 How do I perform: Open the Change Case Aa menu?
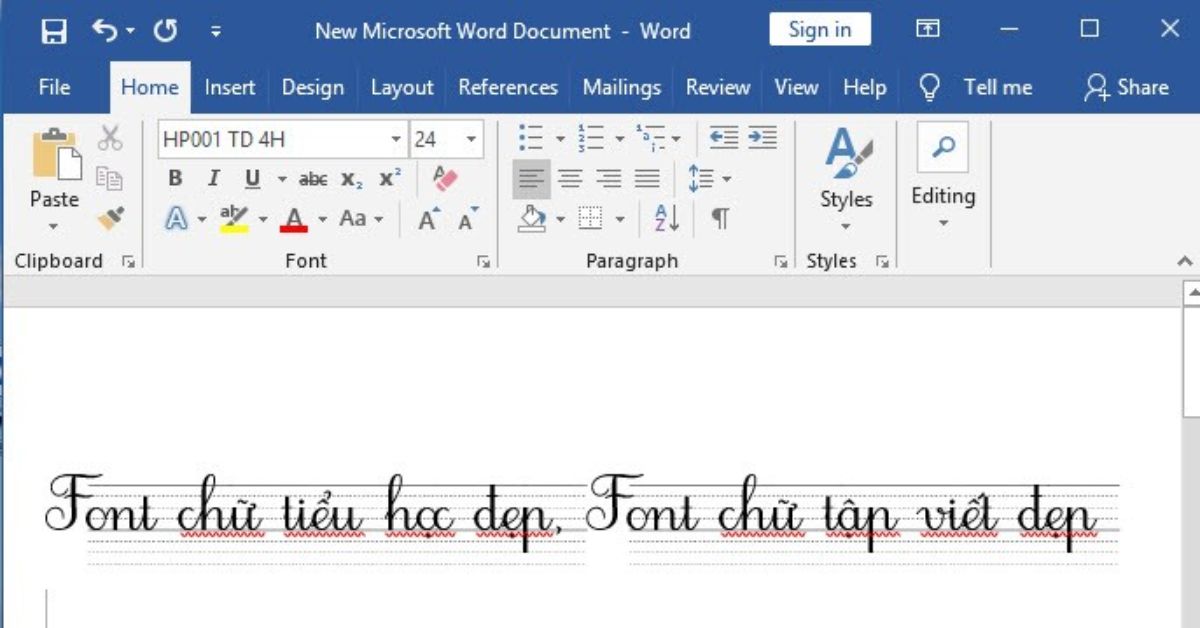(361, 218)
